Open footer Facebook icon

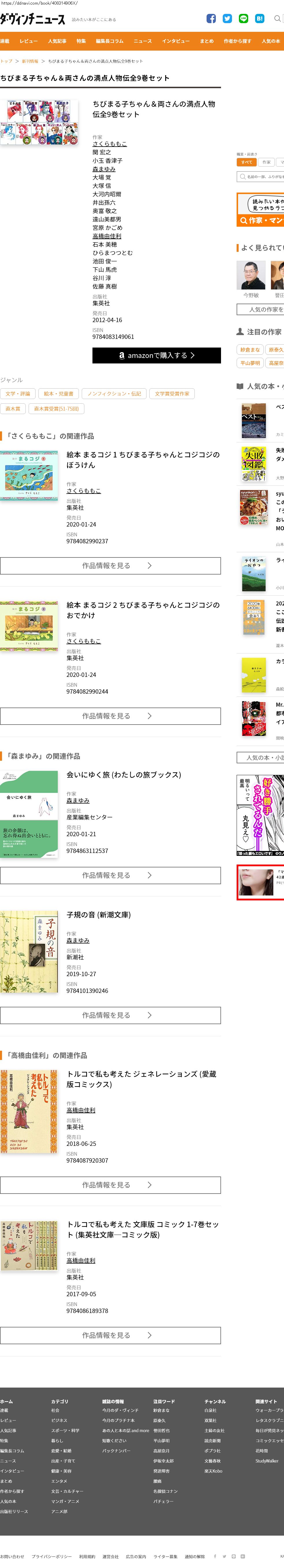[x=215, y=1556]
